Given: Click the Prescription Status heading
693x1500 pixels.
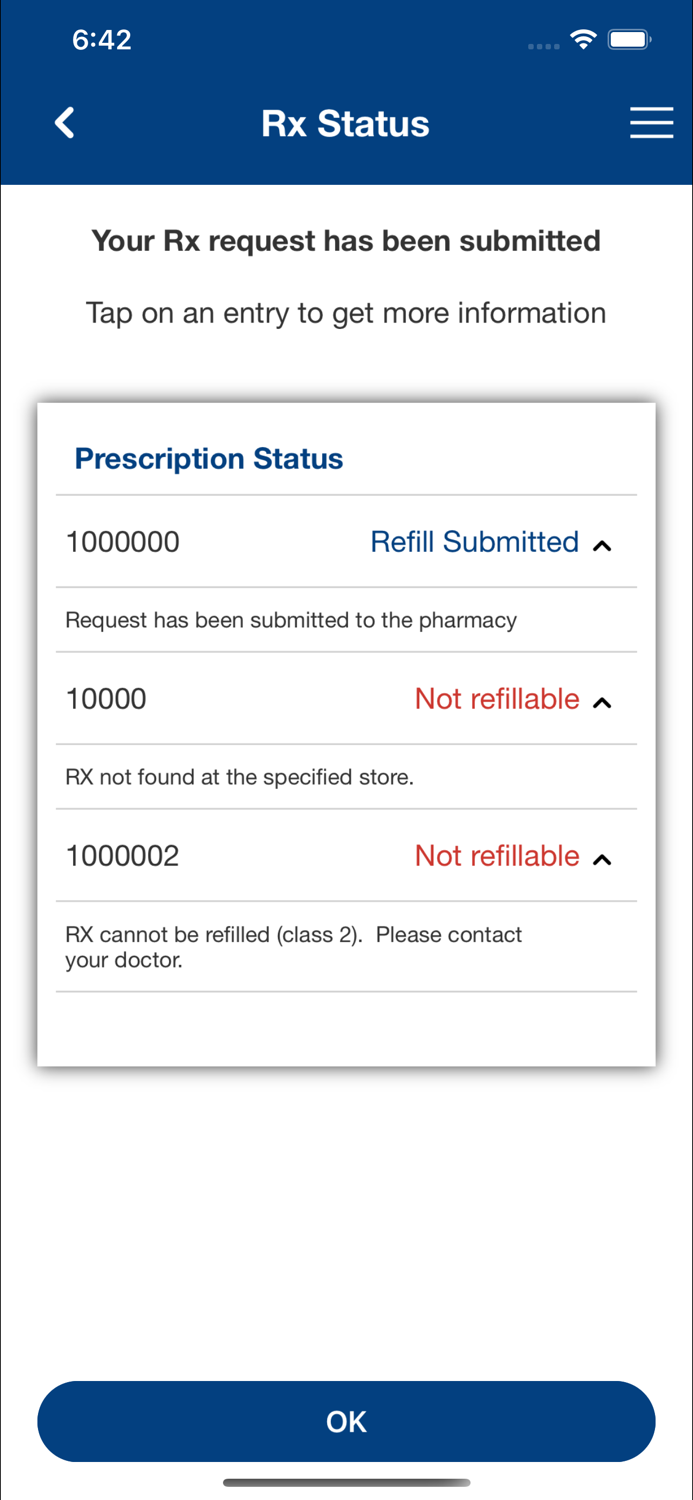Looking at the screenshot, I should (208, 458).
